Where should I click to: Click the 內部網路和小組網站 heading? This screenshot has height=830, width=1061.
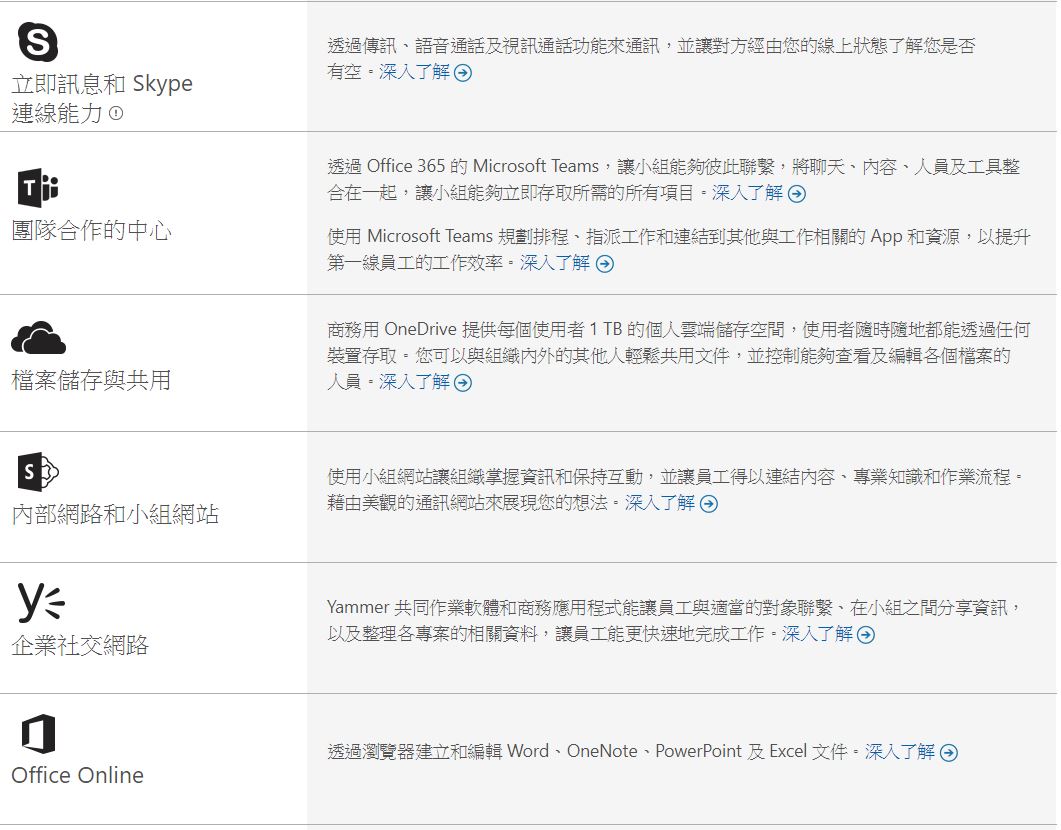[115, 514]
